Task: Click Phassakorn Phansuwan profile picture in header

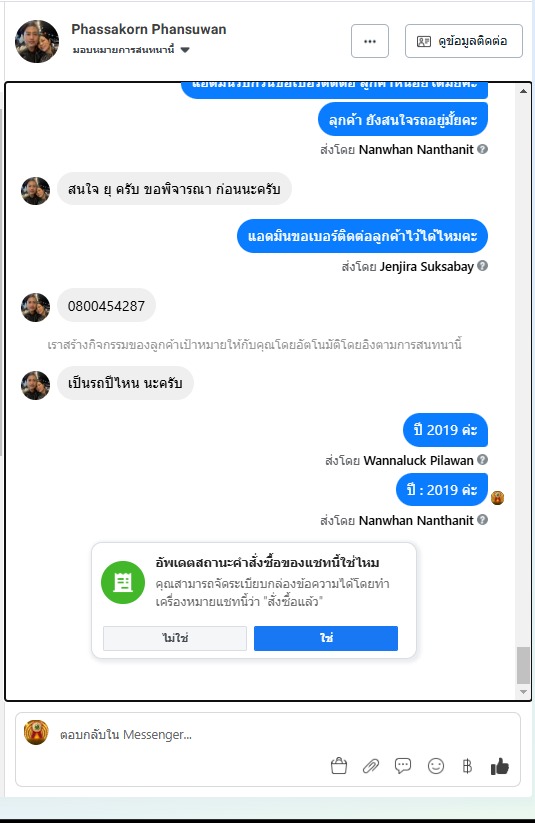Action: (x=37, y=41)
